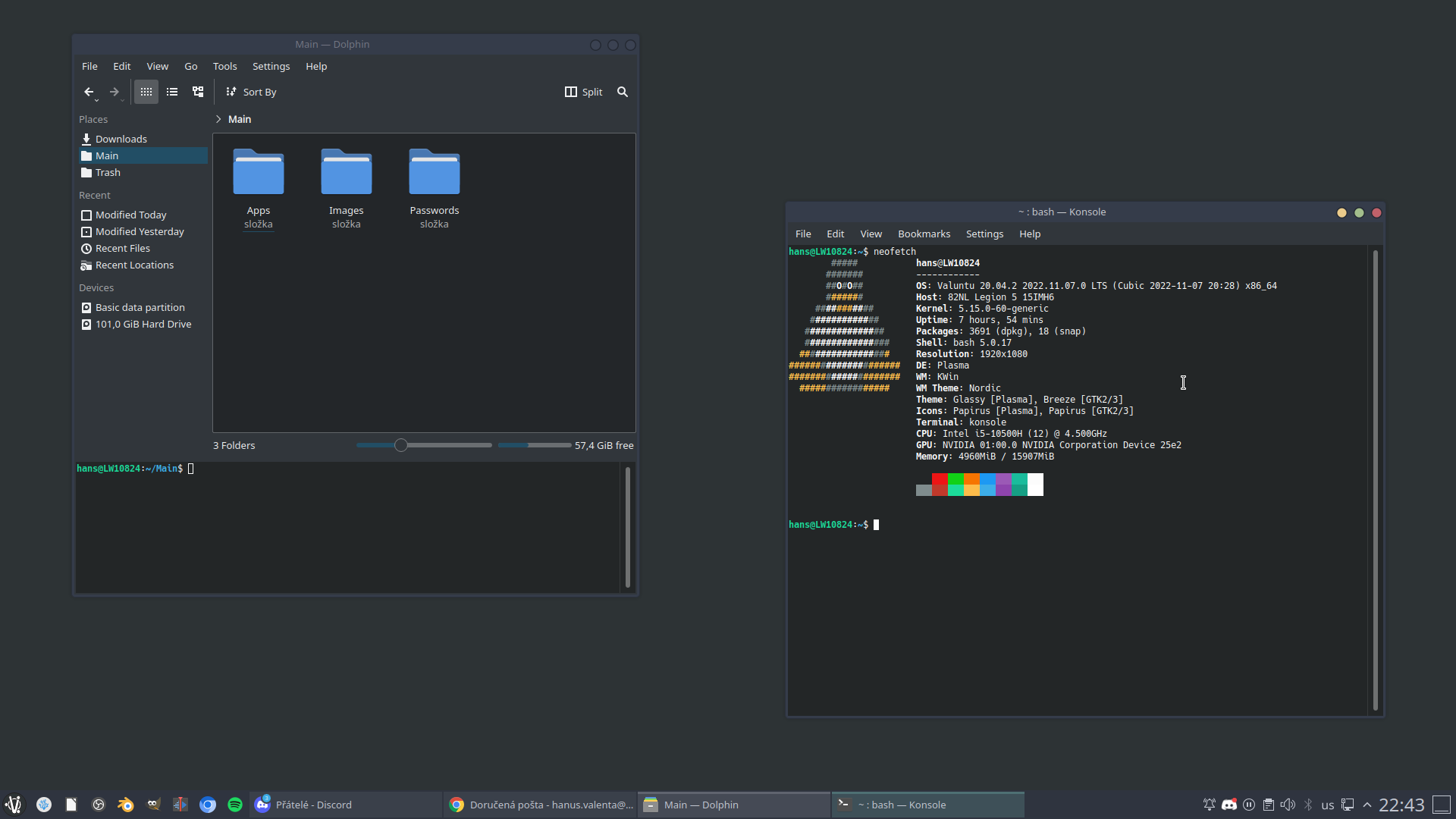Open Recent Locations in sidebar

pos(134,265)
